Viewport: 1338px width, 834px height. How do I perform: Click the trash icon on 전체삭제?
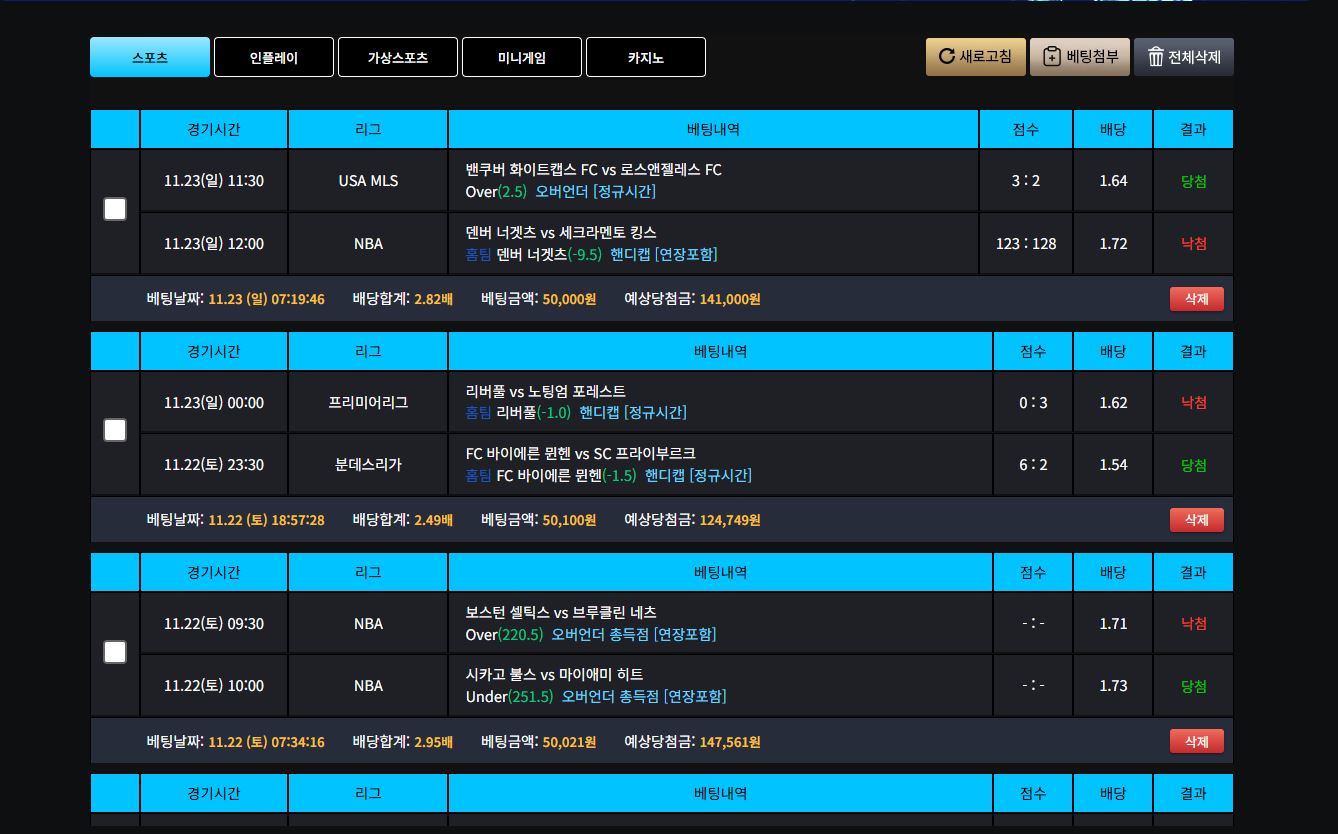point(1156,57)
